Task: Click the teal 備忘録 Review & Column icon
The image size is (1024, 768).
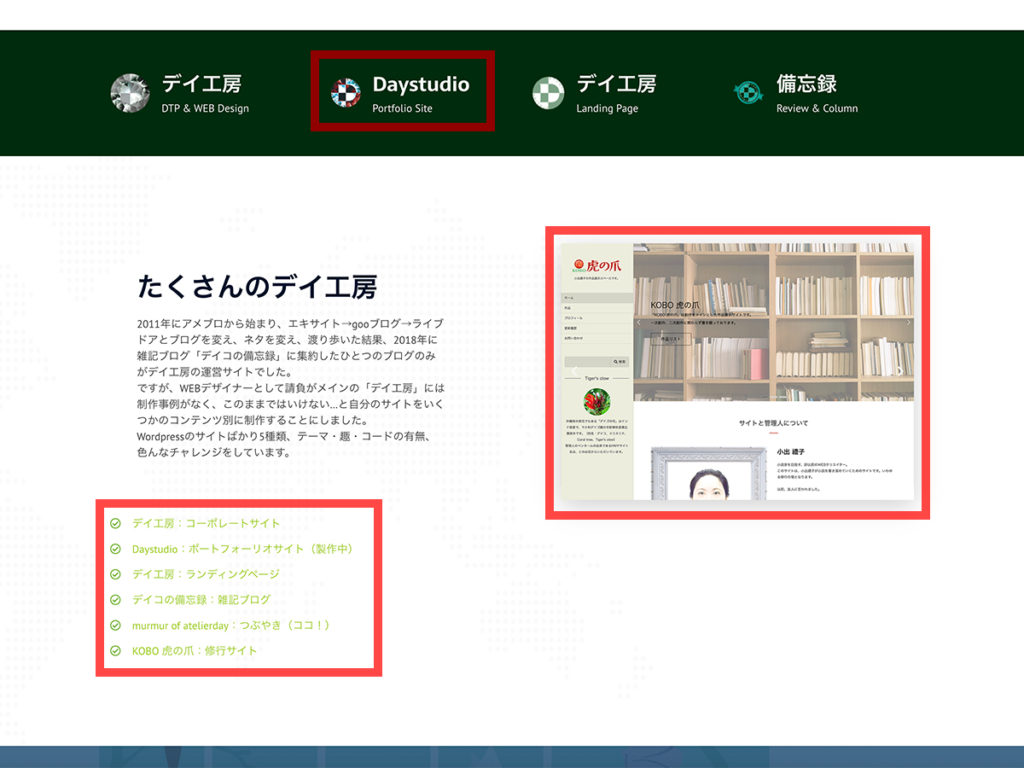Action: pyautogui.click(x=748, y=92)
